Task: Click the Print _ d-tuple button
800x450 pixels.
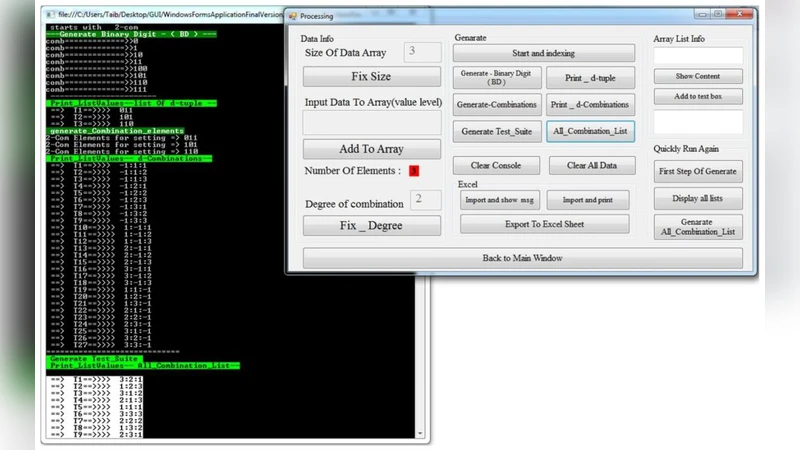Action: (x=590, y=77)
